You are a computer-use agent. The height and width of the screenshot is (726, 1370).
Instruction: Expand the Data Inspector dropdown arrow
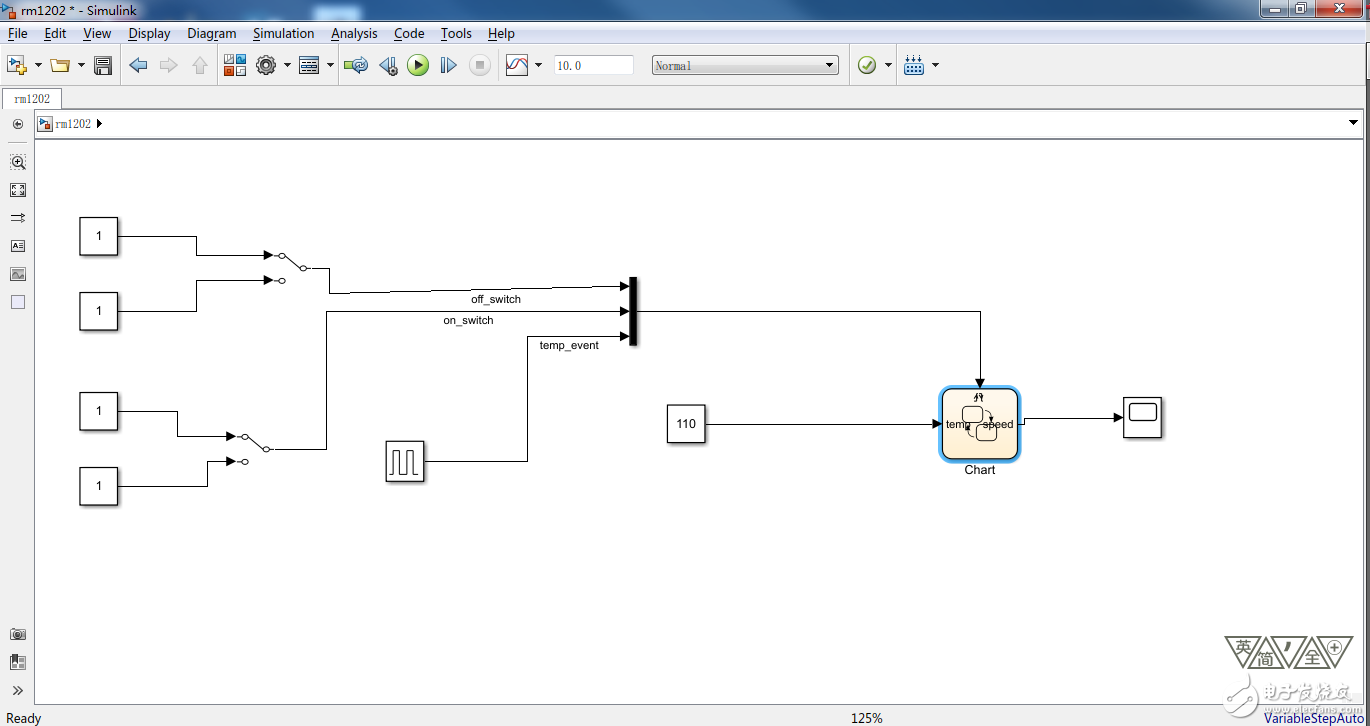[538, 66]
